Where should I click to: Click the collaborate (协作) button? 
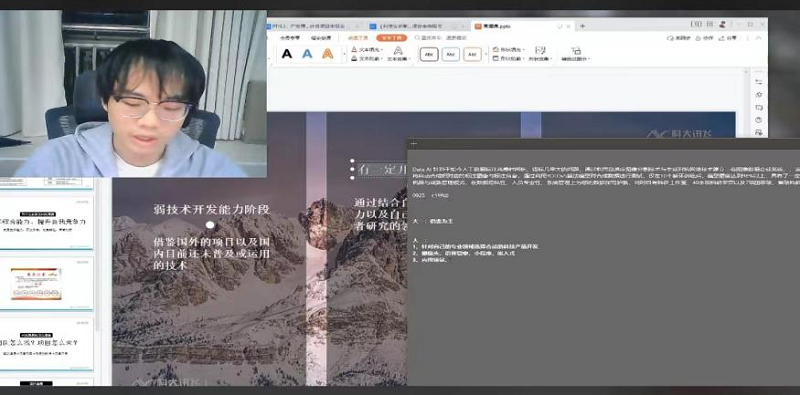coord(705,38)
